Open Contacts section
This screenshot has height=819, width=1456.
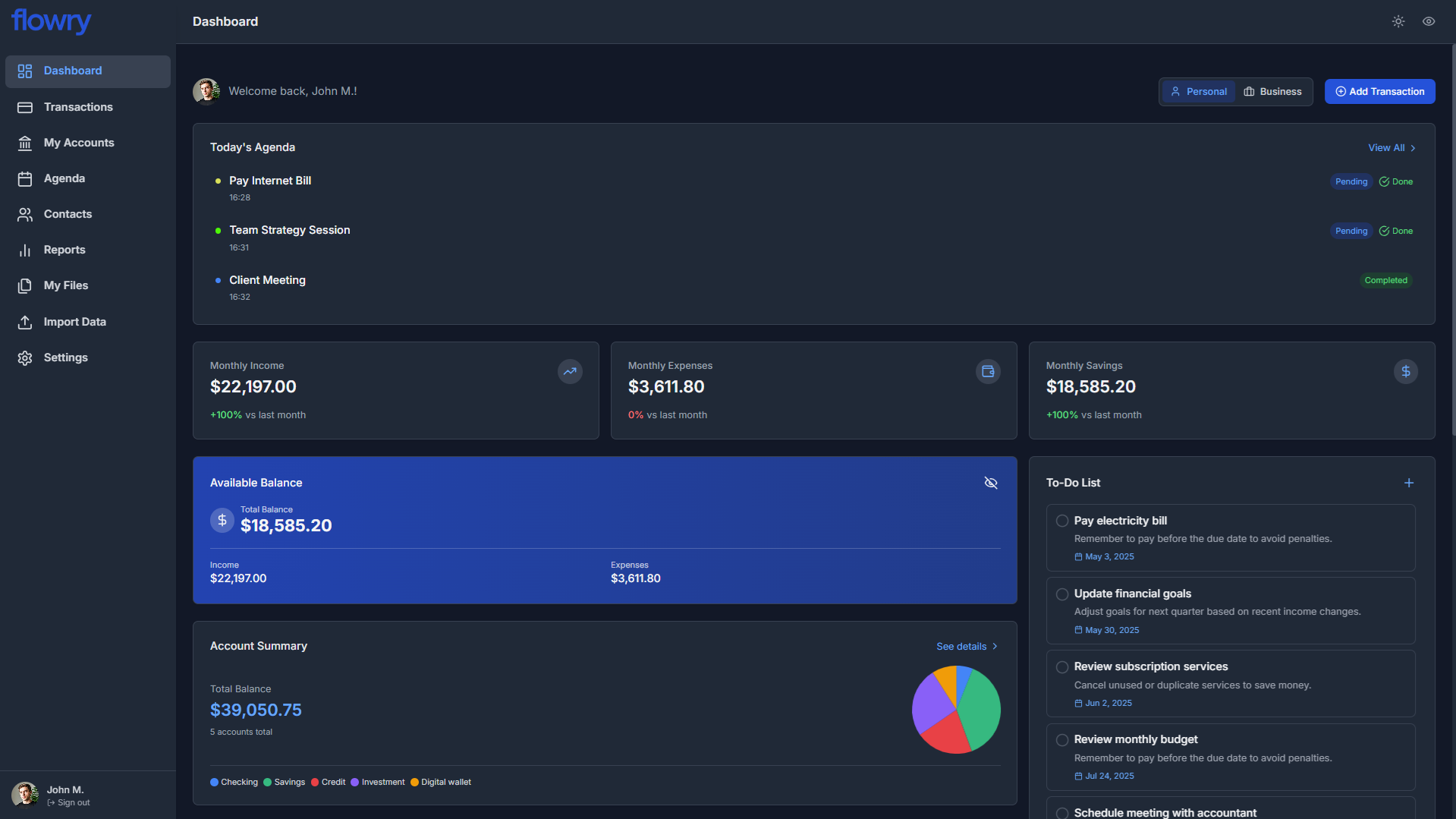[88, 214]
